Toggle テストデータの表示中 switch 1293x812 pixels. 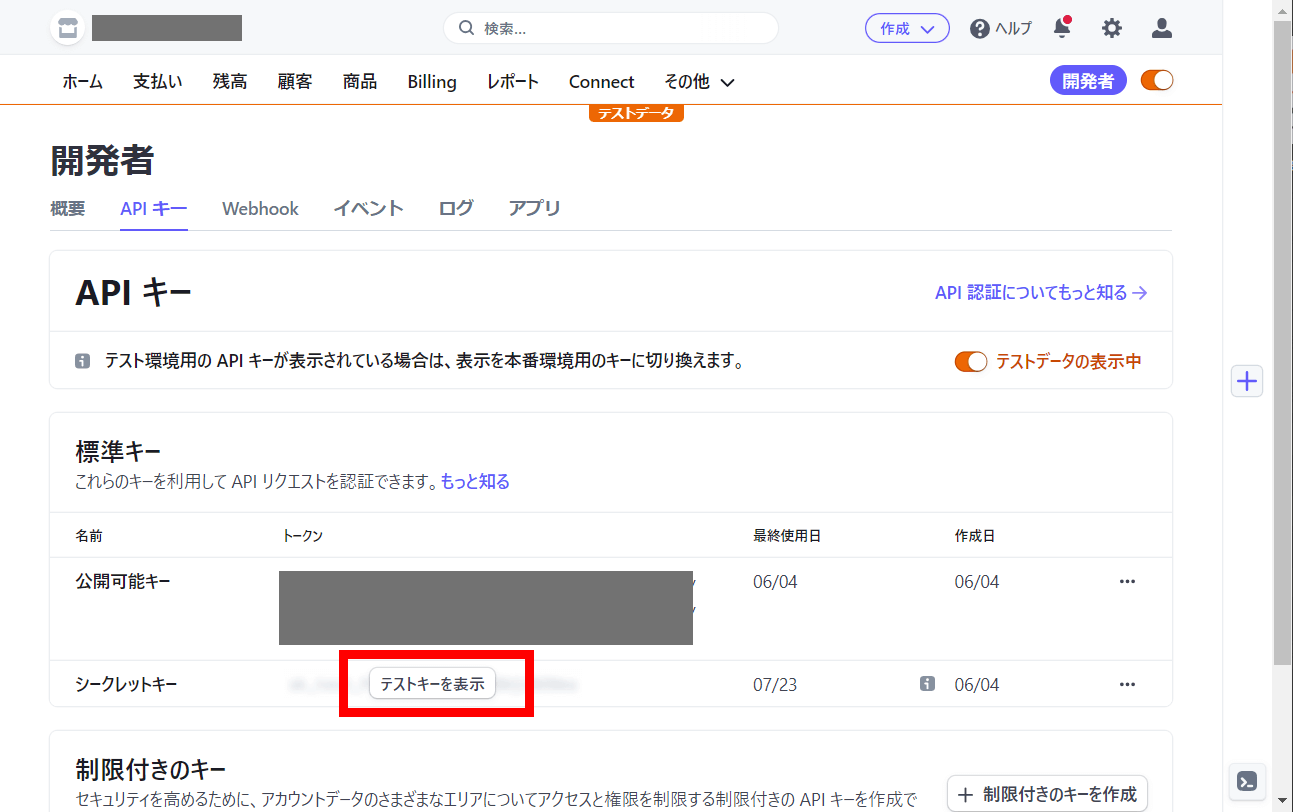point(971,361)
